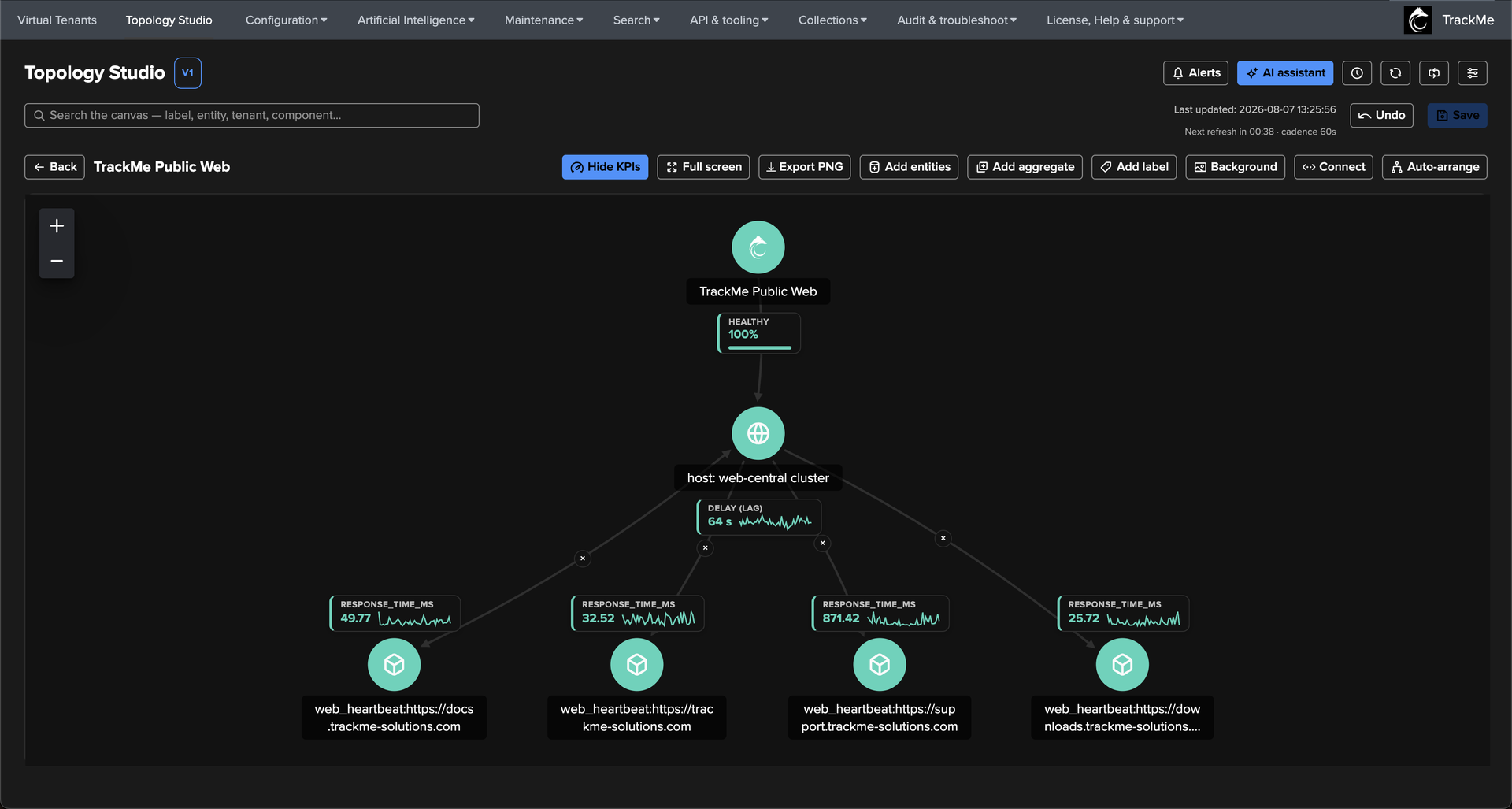The width and height of the screenshot is (1512, 809).
Task: Toggle Connect mode
Action: (x=1333, y=167)
